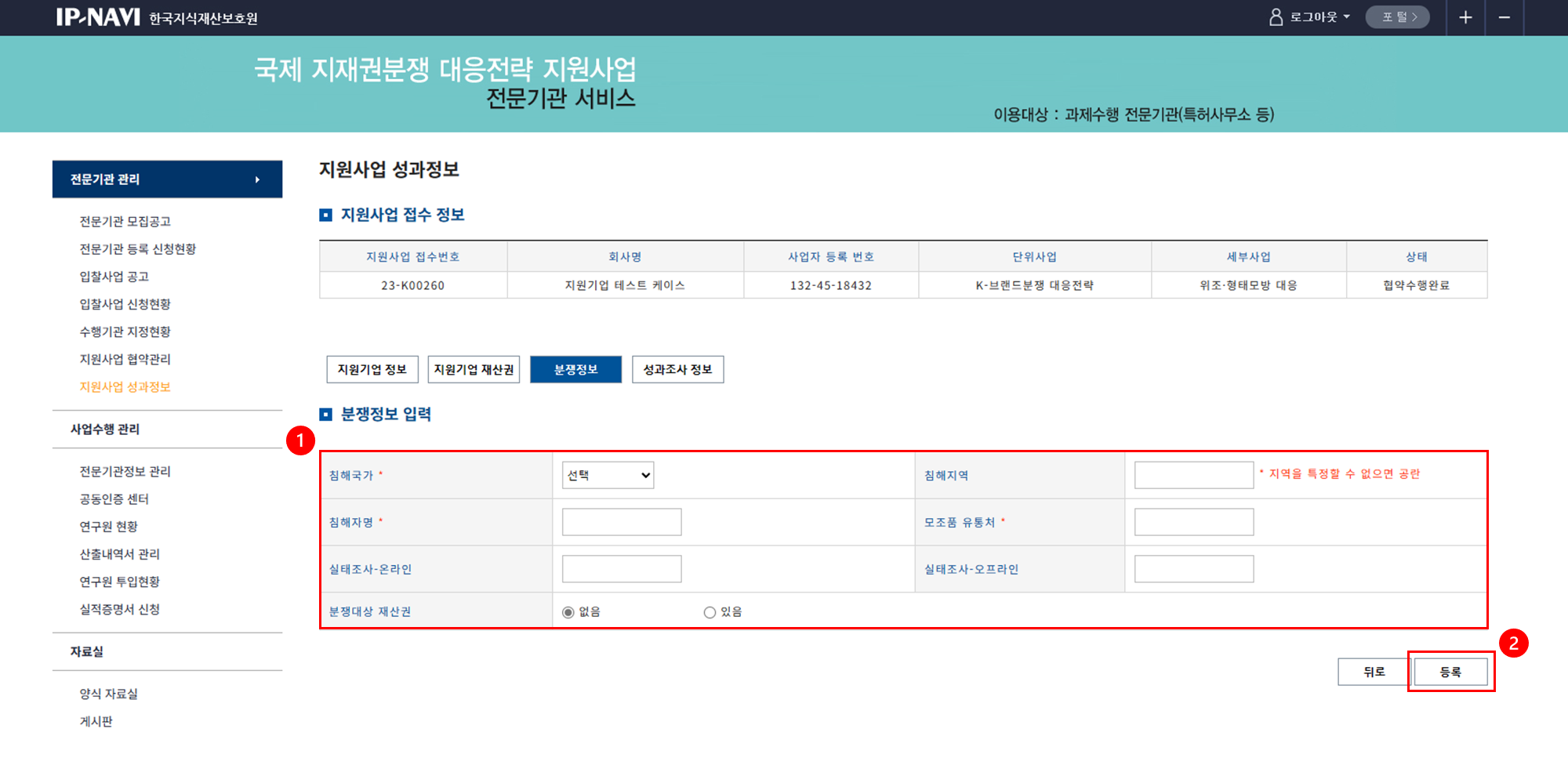Click the user profile icon
Screen dimensions: 1568x772
(x=1276, y=17)
